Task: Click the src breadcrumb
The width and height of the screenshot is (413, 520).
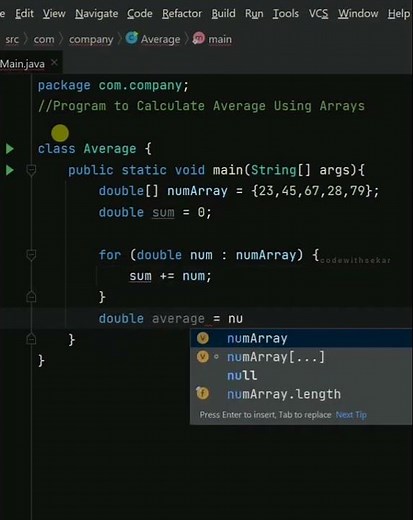Action: click(x=12, y=39)
